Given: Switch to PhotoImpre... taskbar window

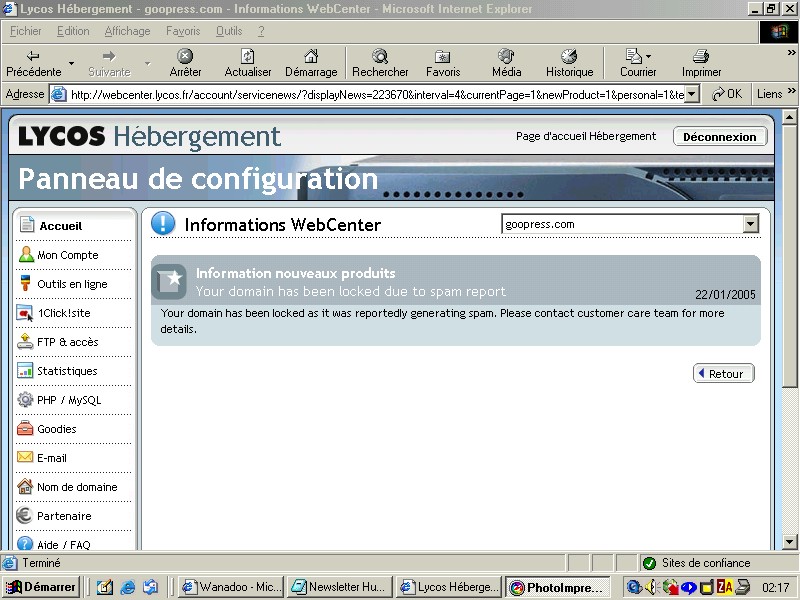Looking at the screenshot, I should coord(558,587).
